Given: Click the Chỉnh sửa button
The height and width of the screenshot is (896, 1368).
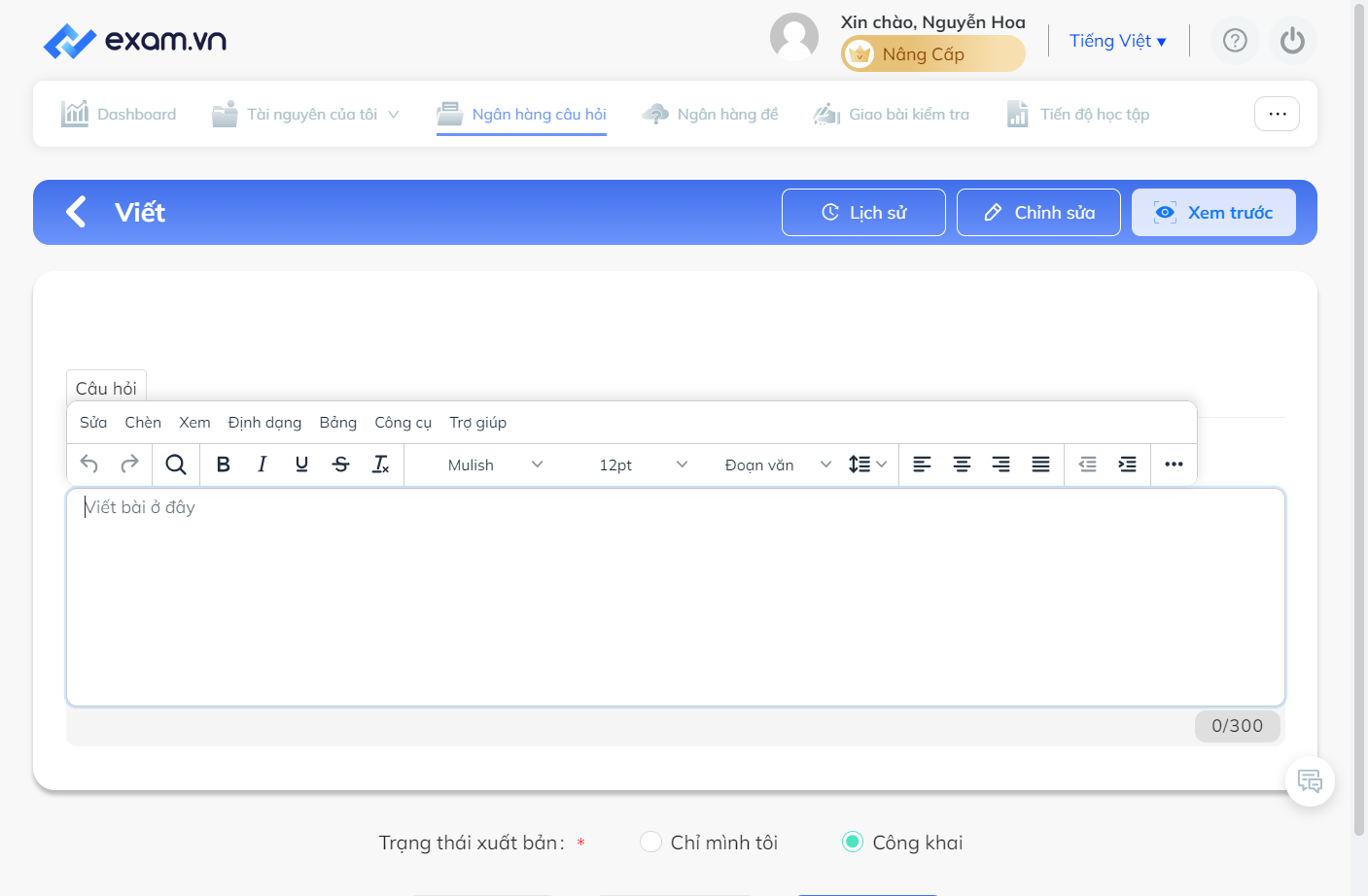Looking at the screenshot, I should (x=1038, y=212).
